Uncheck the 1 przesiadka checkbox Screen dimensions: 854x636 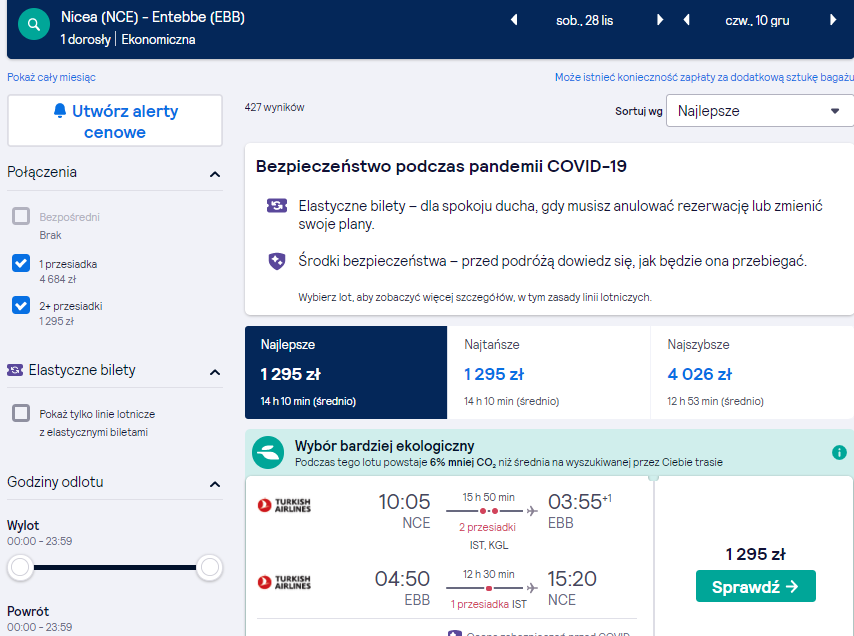[21, 263]
